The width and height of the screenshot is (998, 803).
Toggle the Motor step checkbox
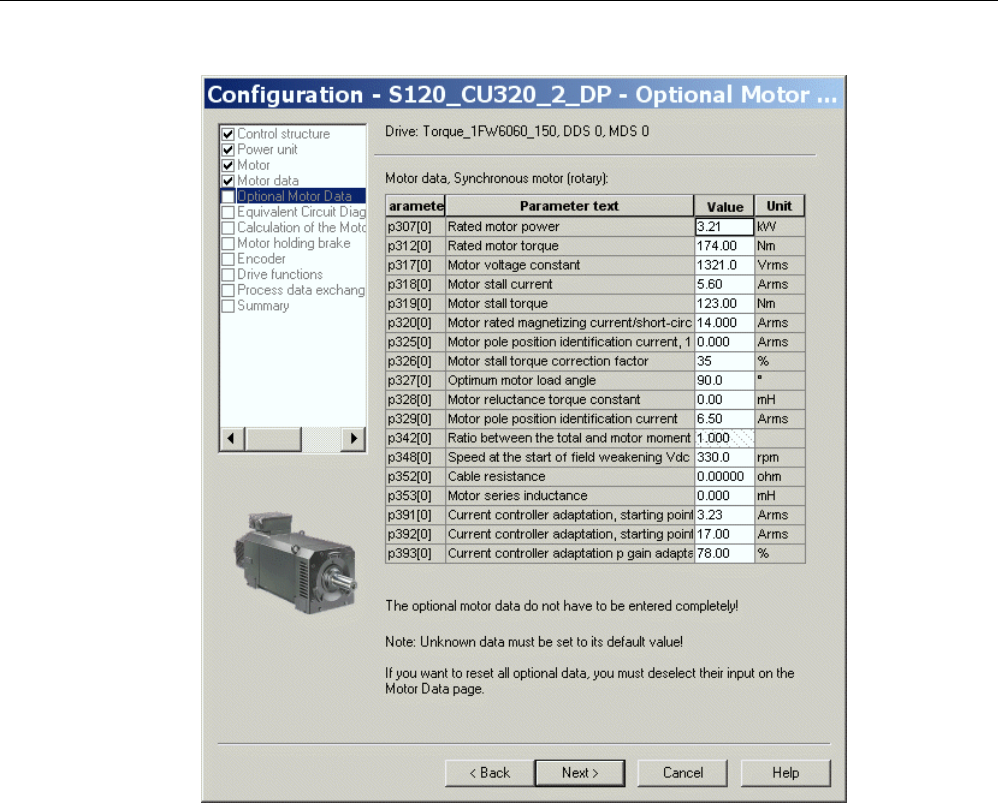(228, 165)
